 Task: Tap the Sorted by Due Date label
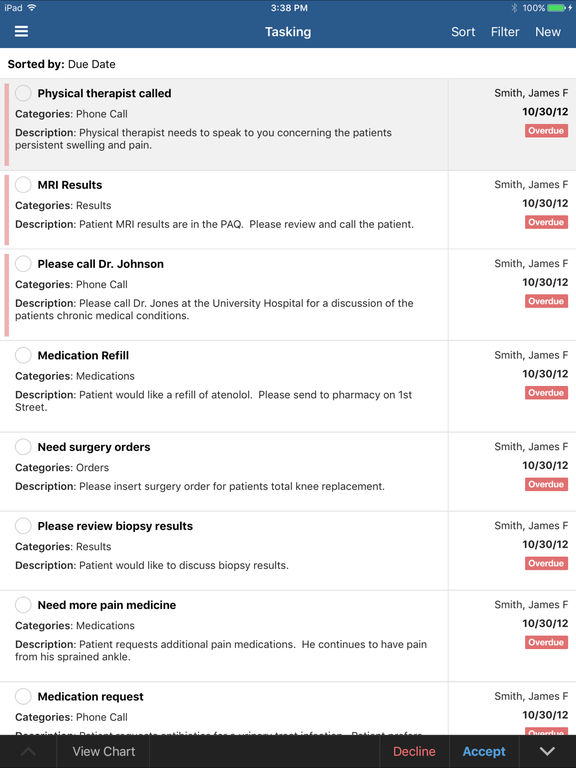[62, 64]
